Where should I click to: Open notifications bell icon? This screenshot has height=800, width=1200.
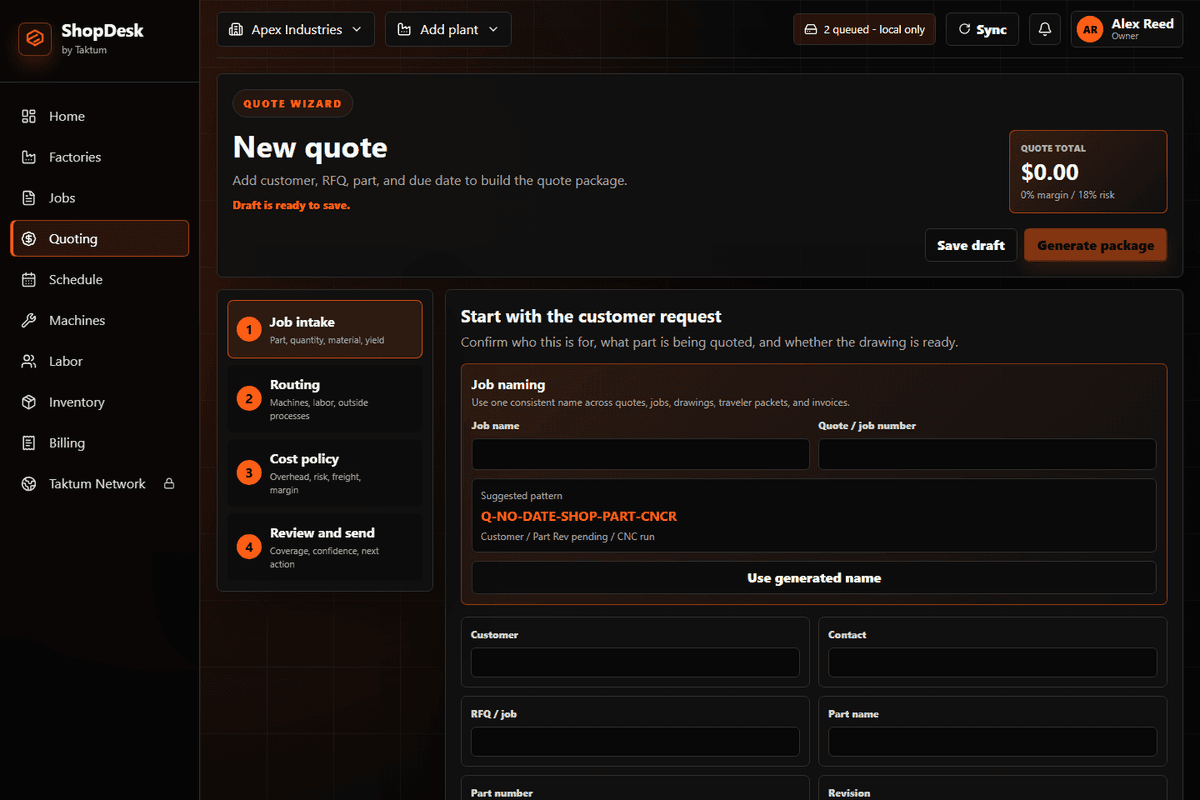[1045, 29]
